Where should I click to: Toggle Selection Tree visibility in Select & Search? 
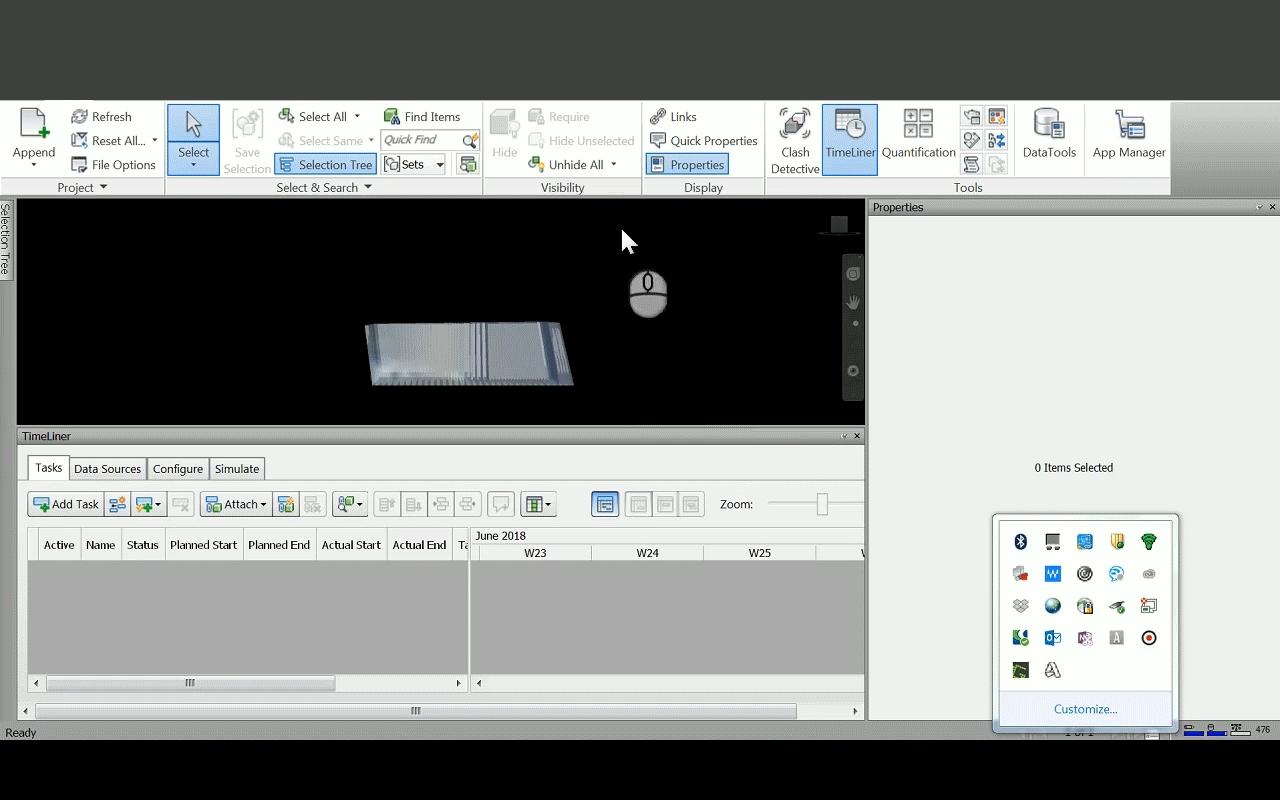(x=325, y=164)
